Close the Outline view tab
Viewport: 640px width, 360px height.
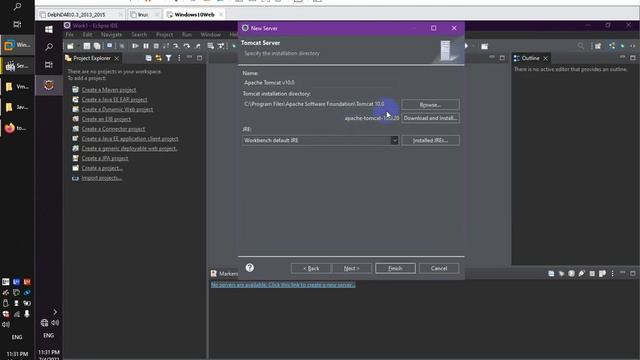tap(545, 58)
